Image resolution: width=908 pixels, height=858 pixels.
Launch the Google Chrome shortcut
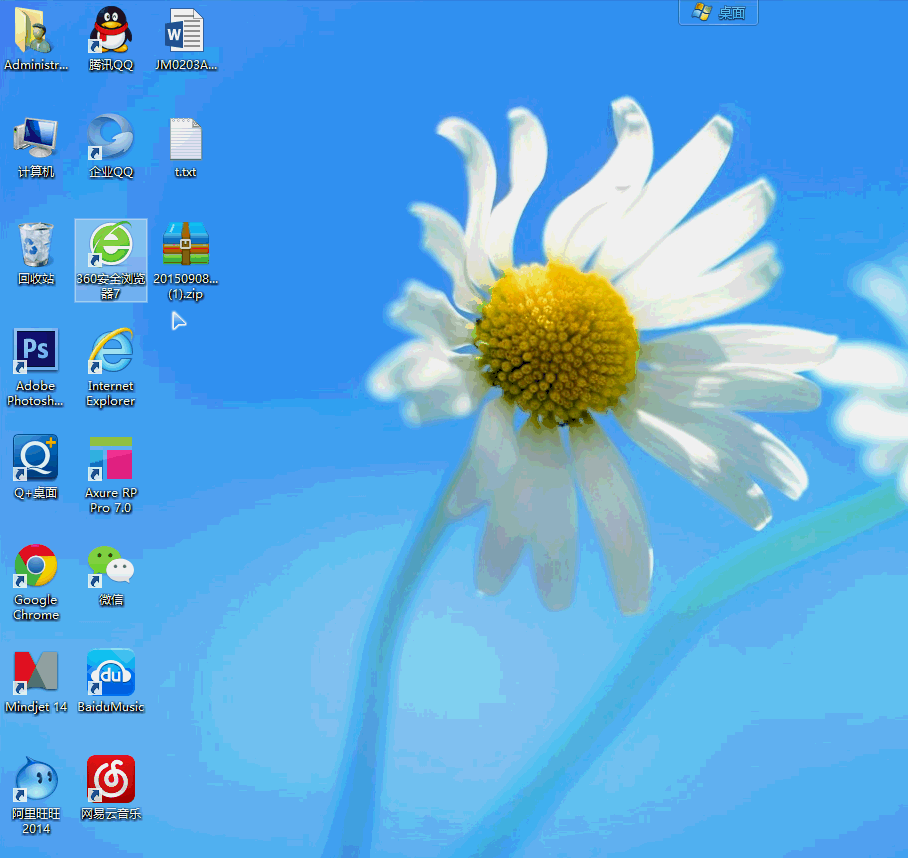(x=35, y=582)
